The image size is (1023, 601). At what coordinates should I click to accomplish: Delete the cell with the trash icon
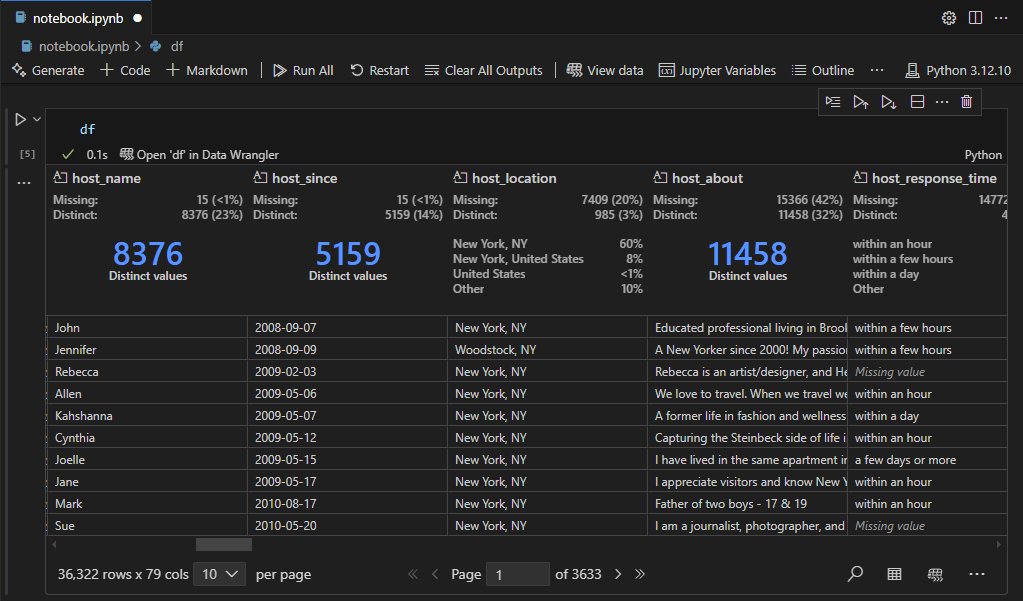pos(966,102)
